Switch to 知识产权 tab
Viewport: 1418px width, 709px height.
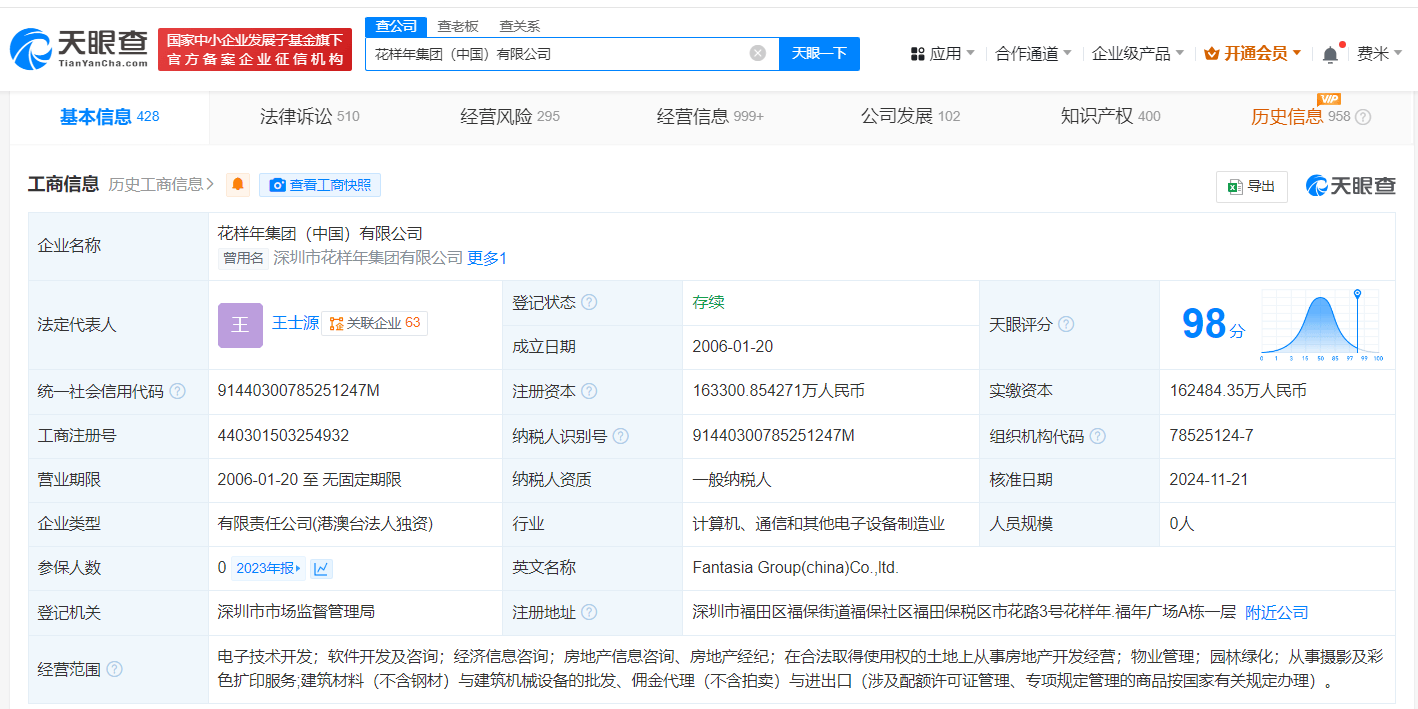tap(1110, 117)
